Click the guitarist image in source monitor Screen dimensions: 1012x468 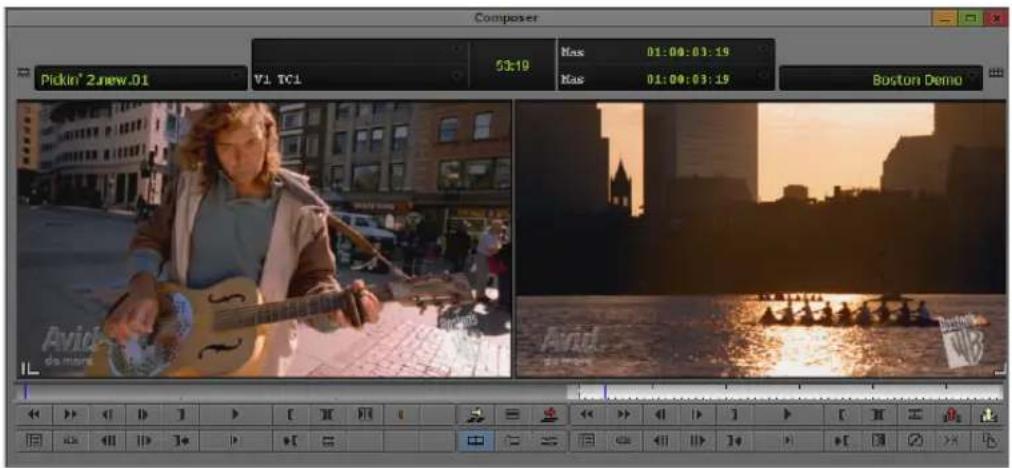[x=264, y=239]
